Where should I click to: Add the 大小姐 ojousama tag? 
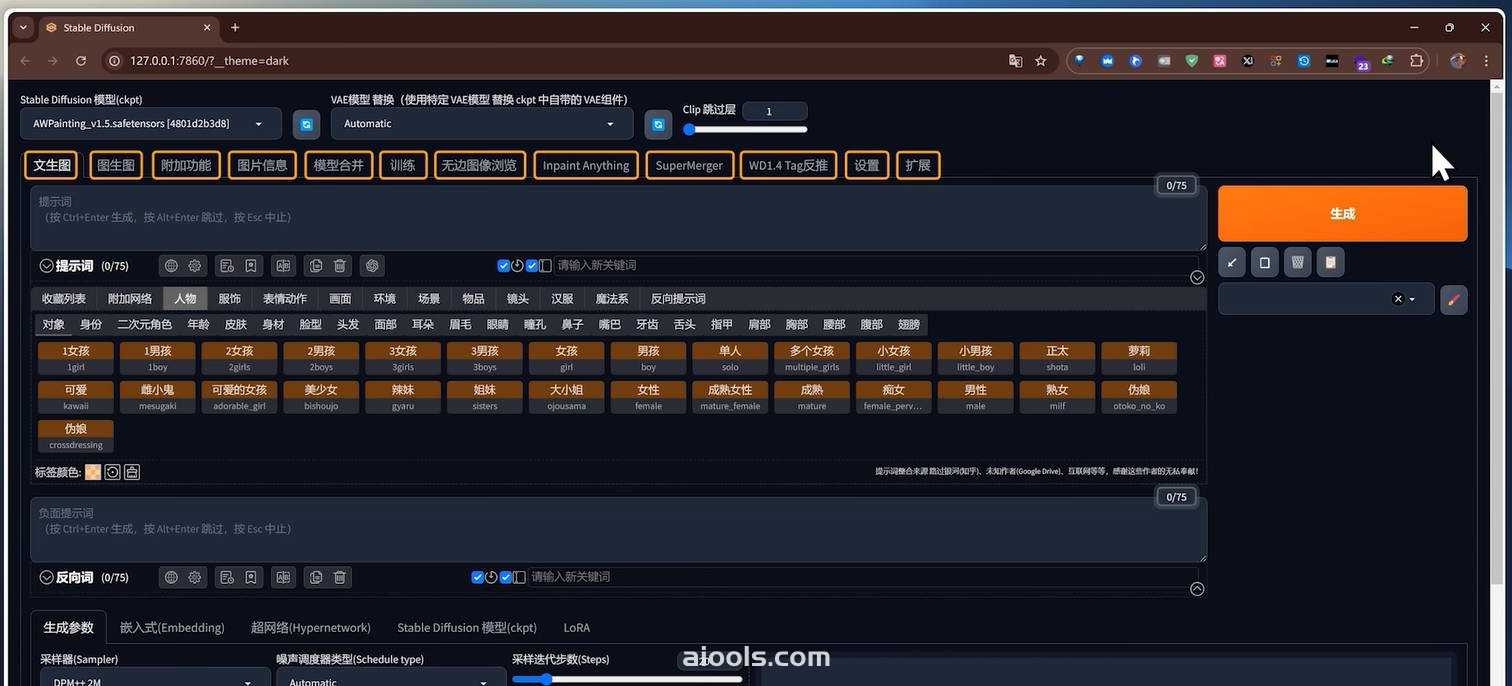566,397
